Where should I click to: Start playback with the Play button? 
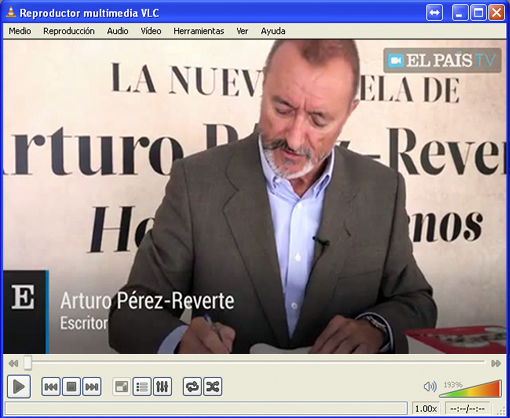19,387
